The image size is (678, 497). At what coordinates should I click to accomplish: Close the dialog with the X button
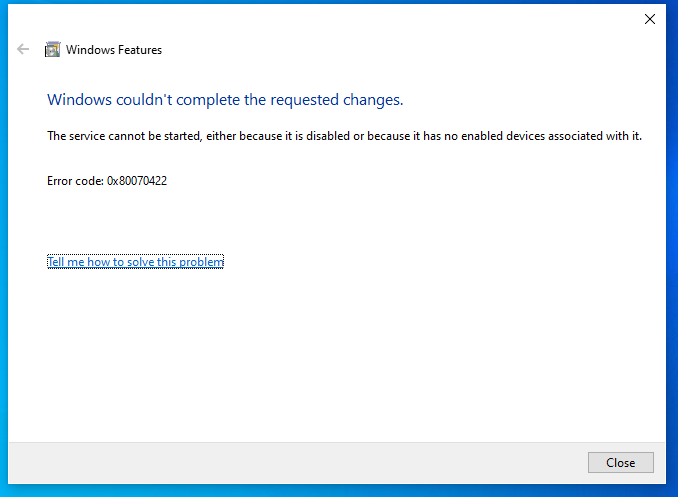tap(649, 19)
